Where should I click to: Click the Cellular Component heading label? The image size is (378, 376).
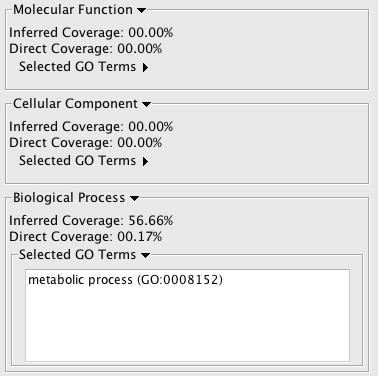tap(75, 104)
